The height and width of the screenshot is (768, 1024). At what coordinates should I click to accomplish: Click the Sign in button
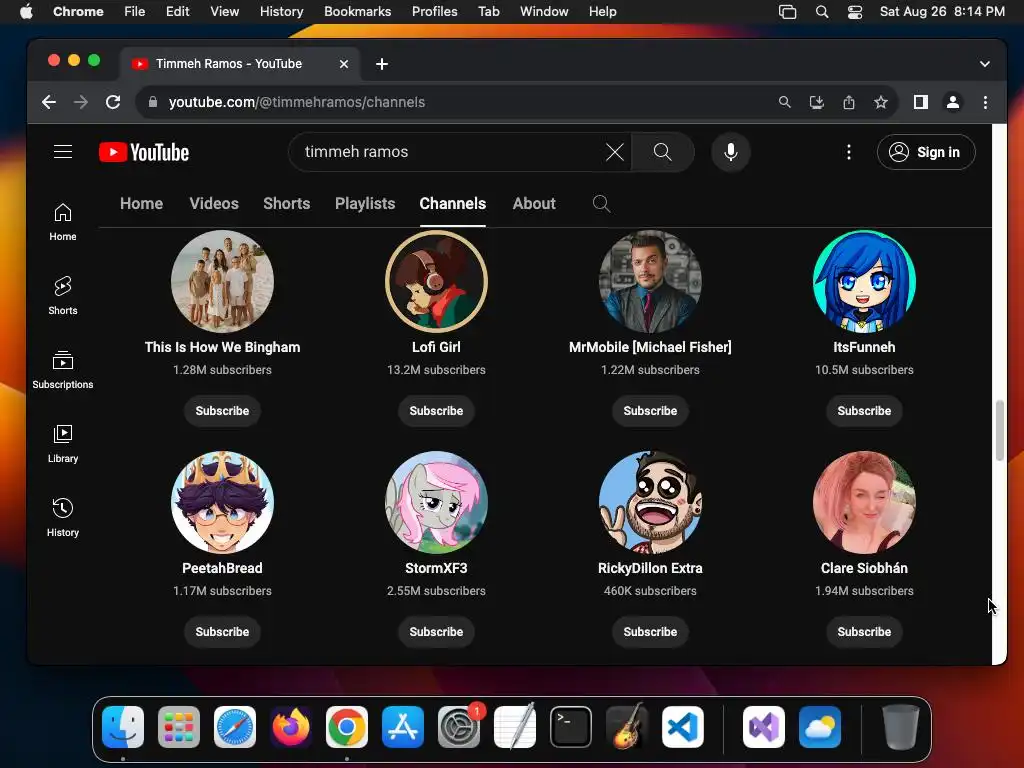click(x=926, y=152)
